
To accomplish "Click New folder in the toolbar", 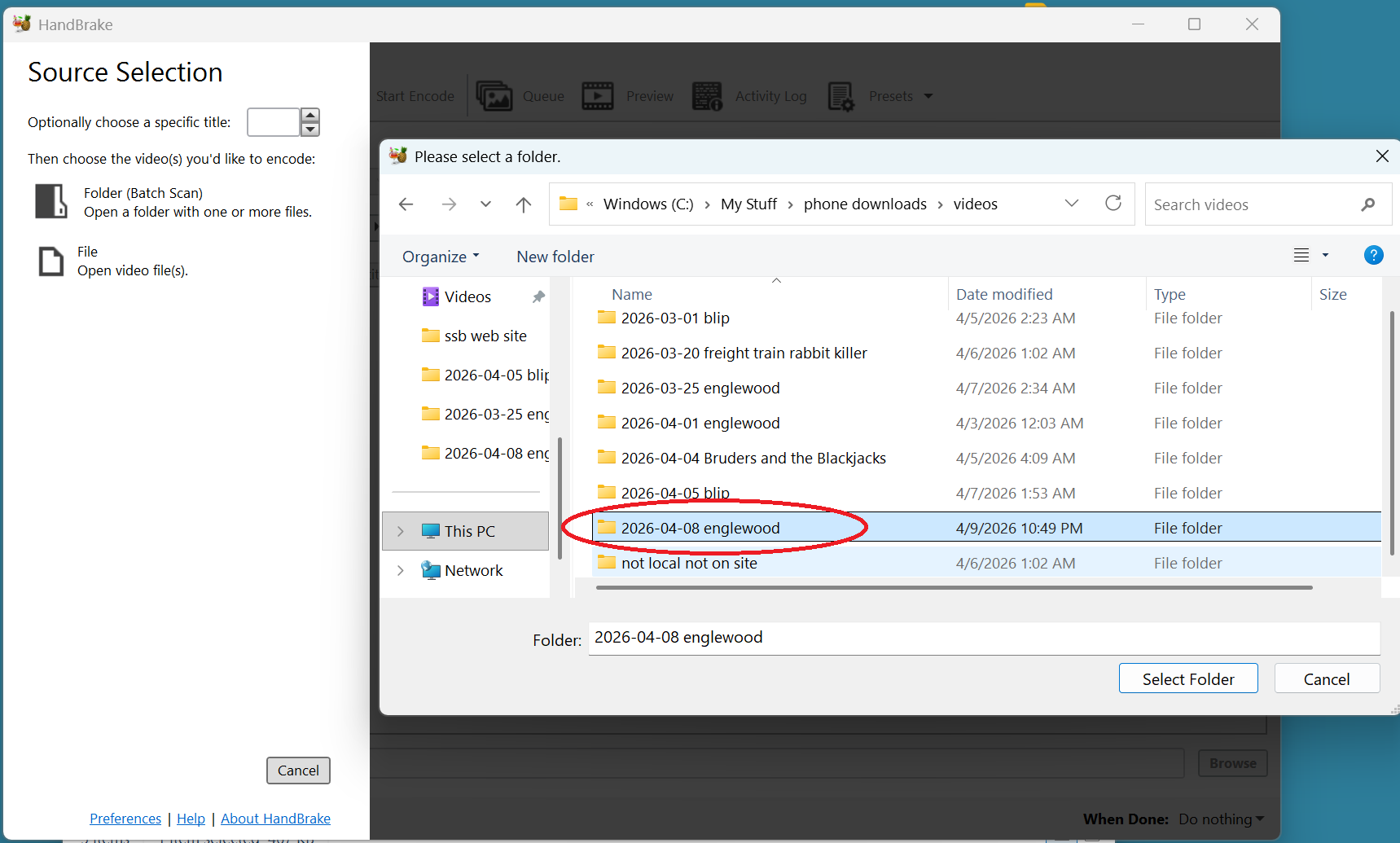I will [555, 257].
